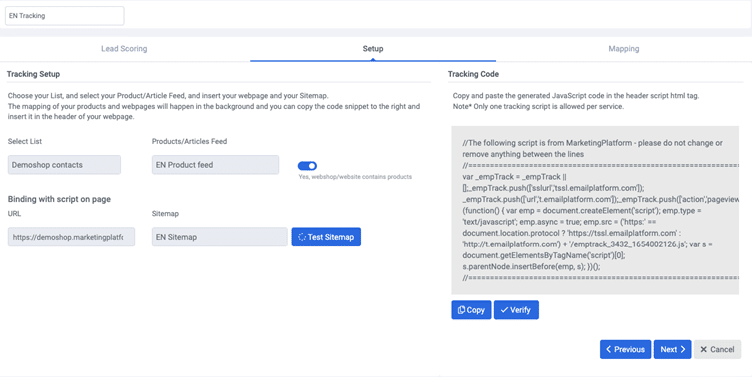Click the Test Sitemap button
The image size is (752, 377).
click(x=326, y=237)
